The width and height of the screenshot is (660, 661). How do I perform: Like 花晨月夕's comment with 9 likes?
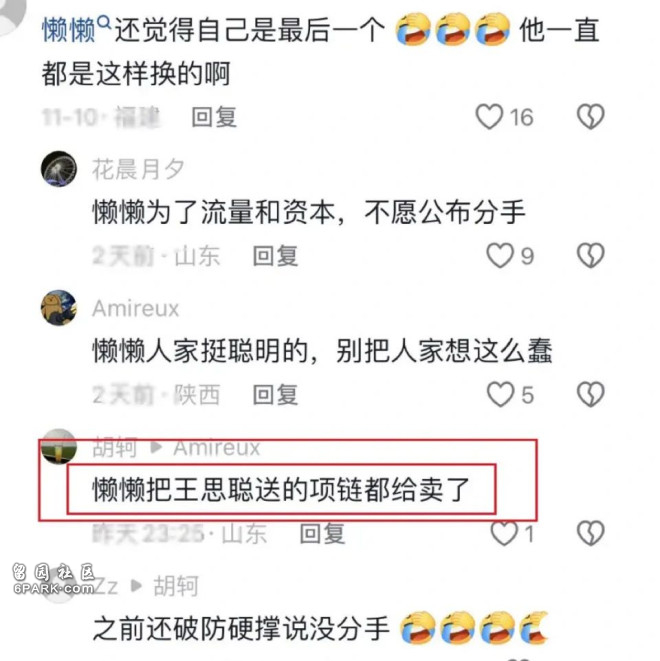(499, 255)
